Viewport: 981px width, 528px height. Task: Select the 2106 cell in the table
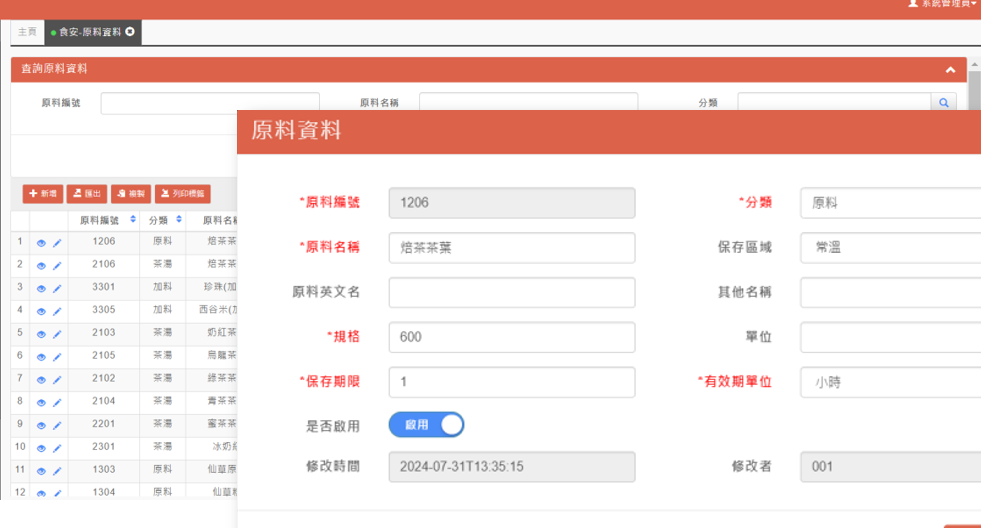click(104, 264)
